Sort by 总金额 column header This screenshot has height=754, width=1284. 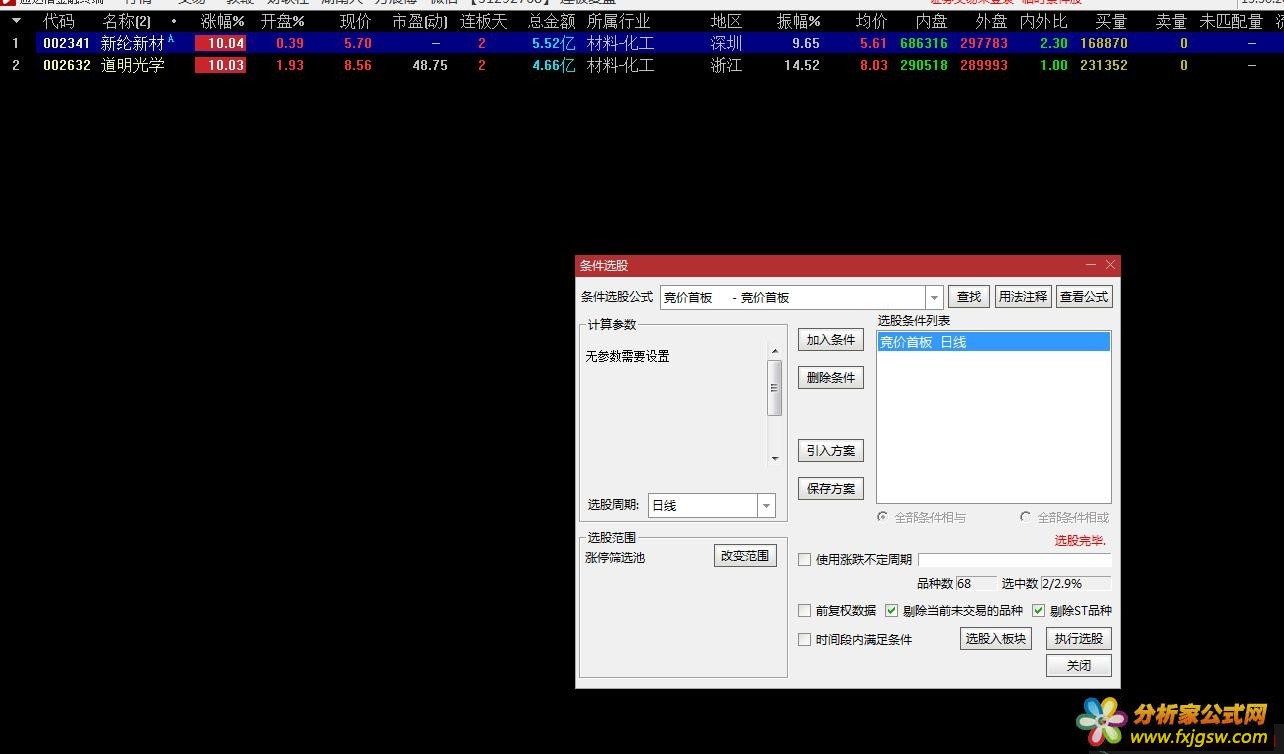552,21
